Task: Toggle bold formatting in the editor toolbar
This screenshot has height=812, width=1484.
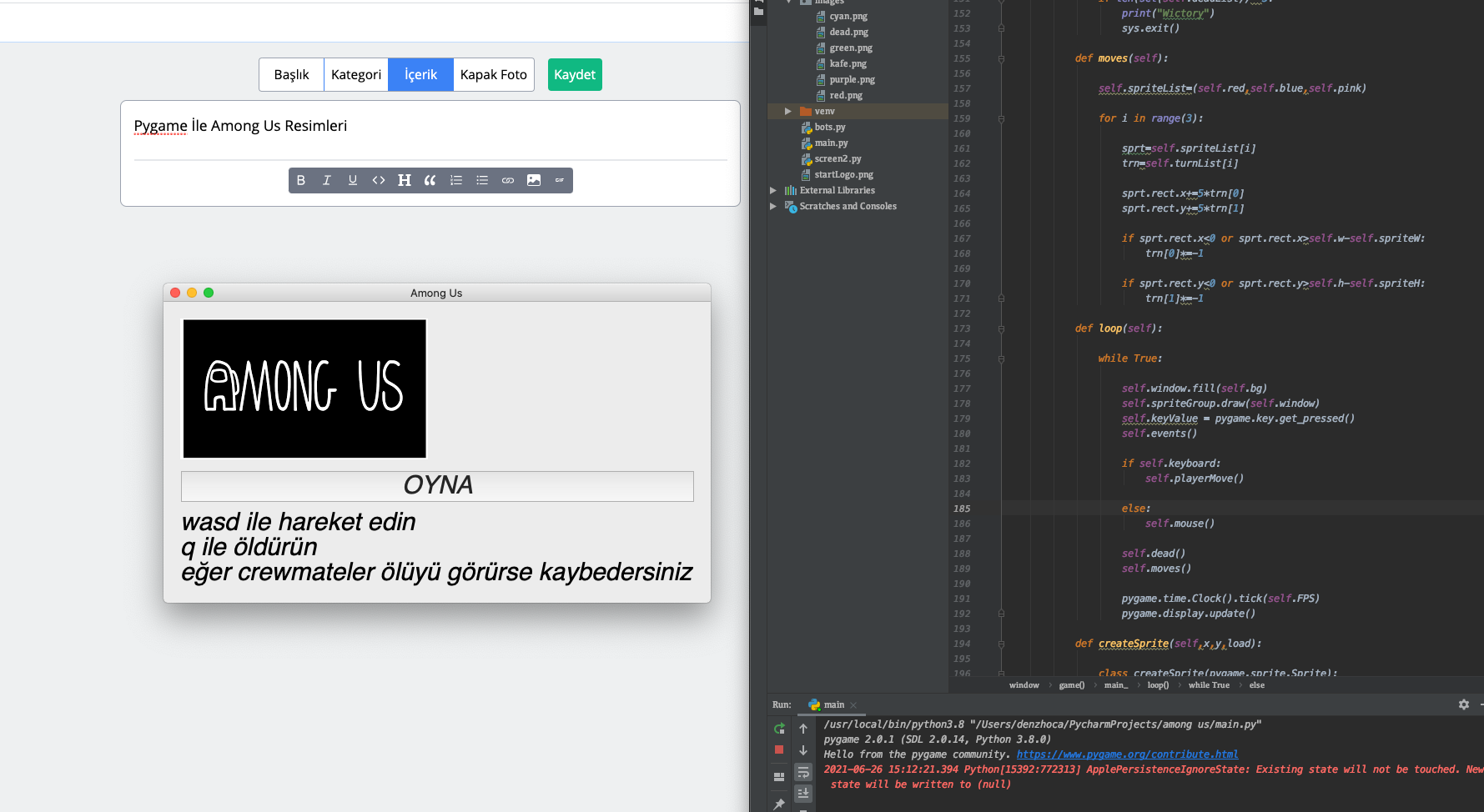Action: (301, 180)
